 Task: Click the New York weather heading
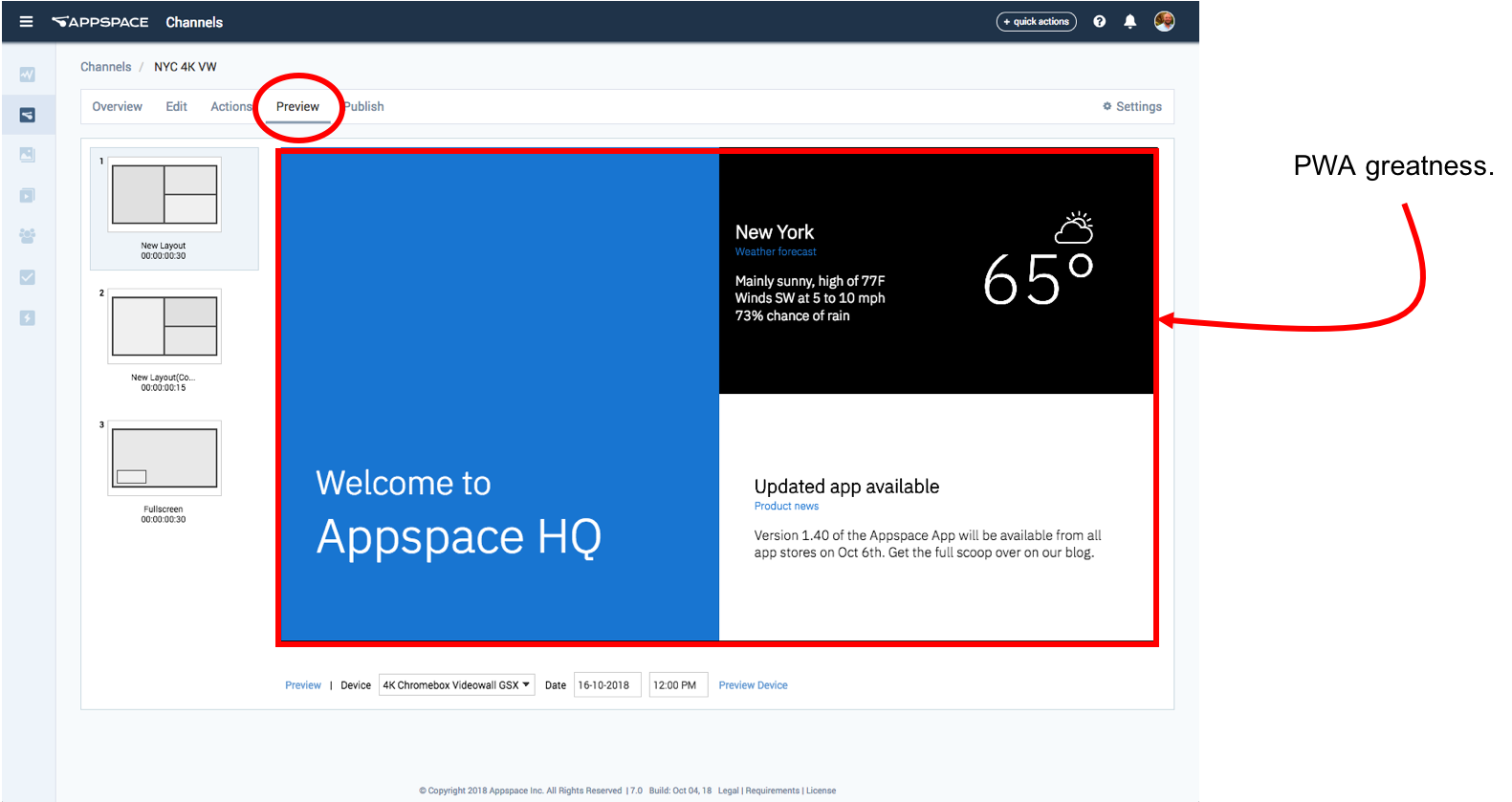(775, 232)
